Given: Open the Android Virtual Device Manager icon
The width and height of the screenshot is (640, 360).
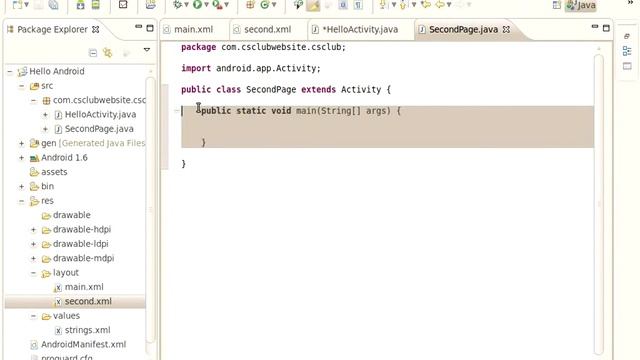Looking at the screenshot, I should (96, 5).
